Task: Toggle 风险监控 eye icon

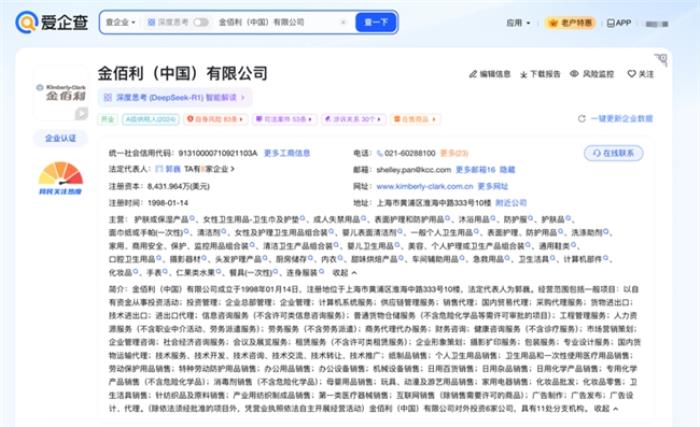Action: (x=574, y=74)
